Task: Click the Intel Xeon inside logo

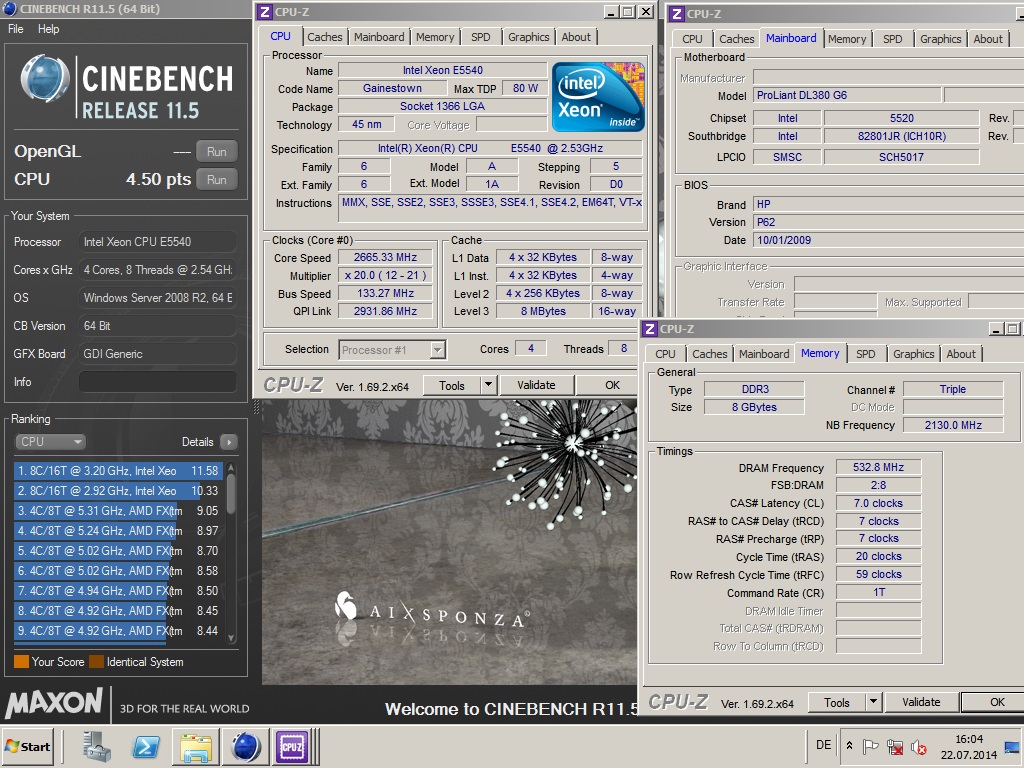Action: 598,97
